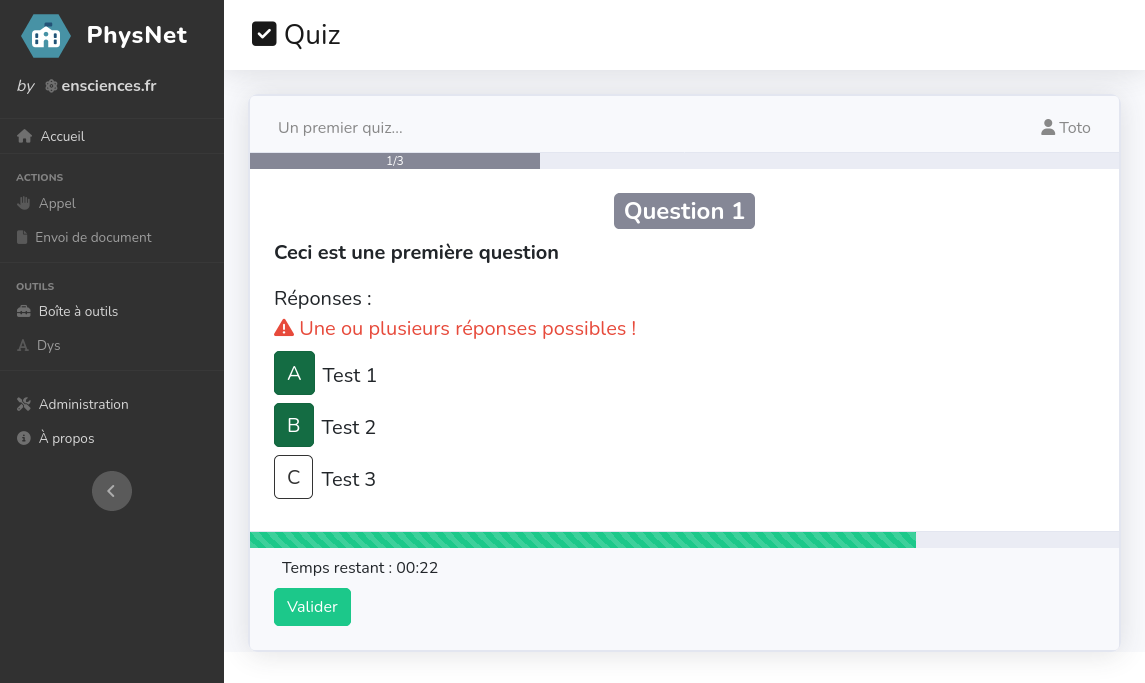Click the green striped time remaining bar

click(582, 540)
